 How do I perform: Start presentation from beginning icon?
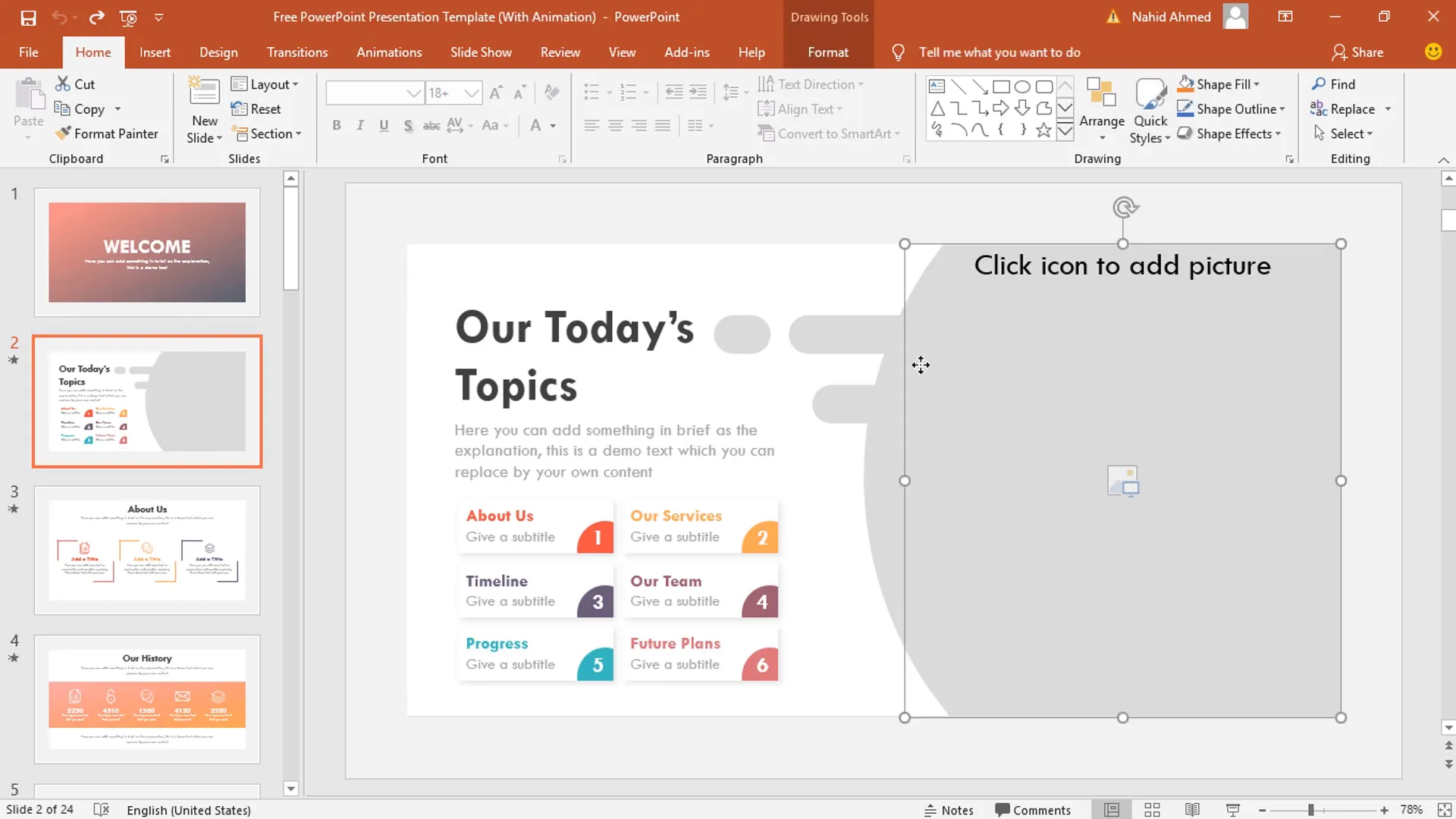coord(128,17)
